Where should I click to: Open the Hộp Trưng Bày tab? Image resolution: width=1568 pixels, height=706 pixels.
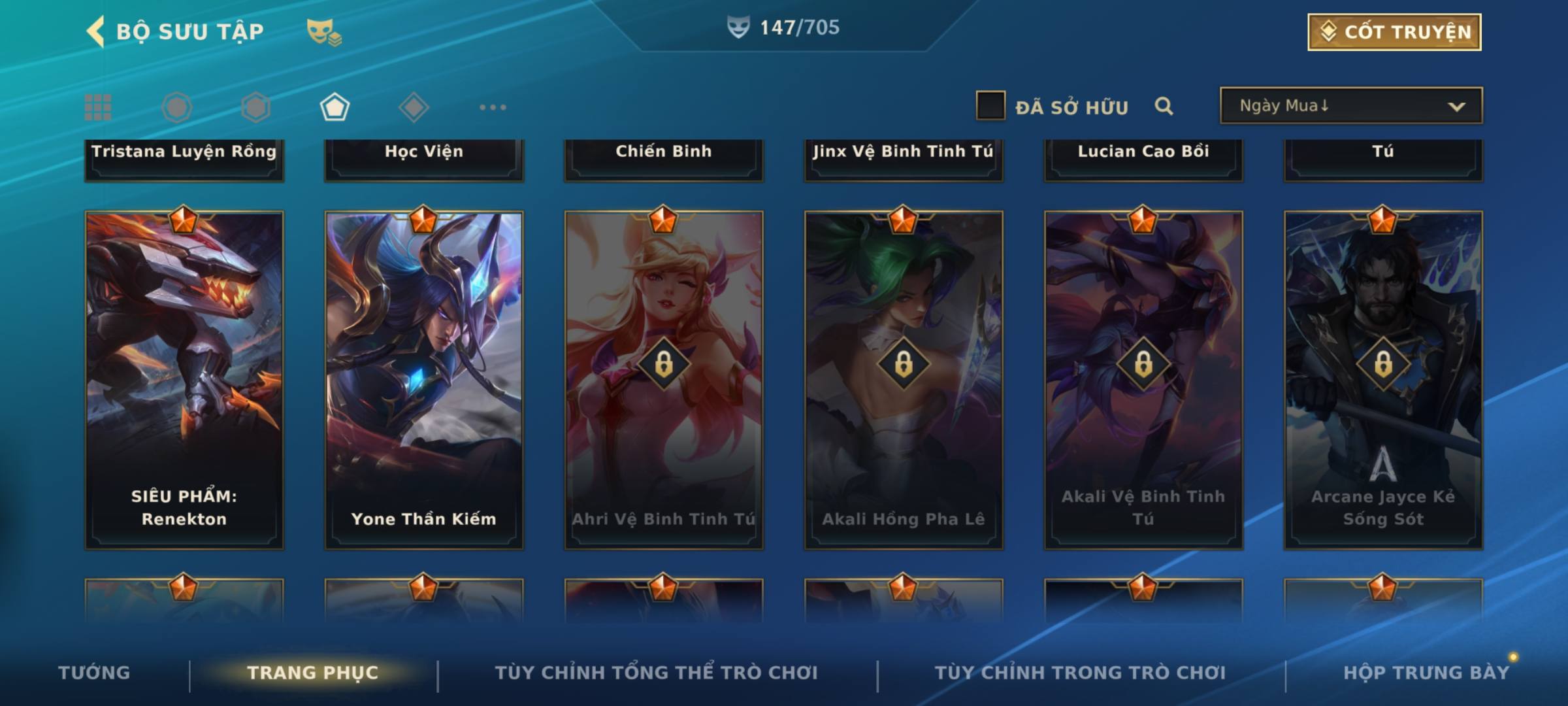point(1426,673)
